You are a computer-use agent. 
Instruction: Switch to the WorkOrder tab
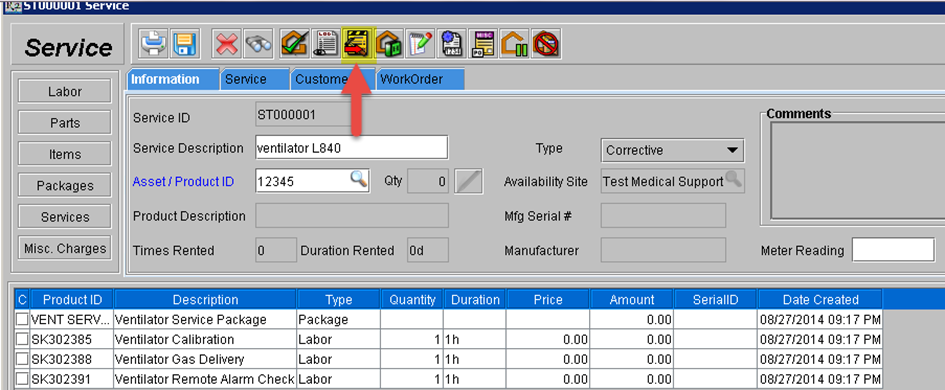(420, 79)
